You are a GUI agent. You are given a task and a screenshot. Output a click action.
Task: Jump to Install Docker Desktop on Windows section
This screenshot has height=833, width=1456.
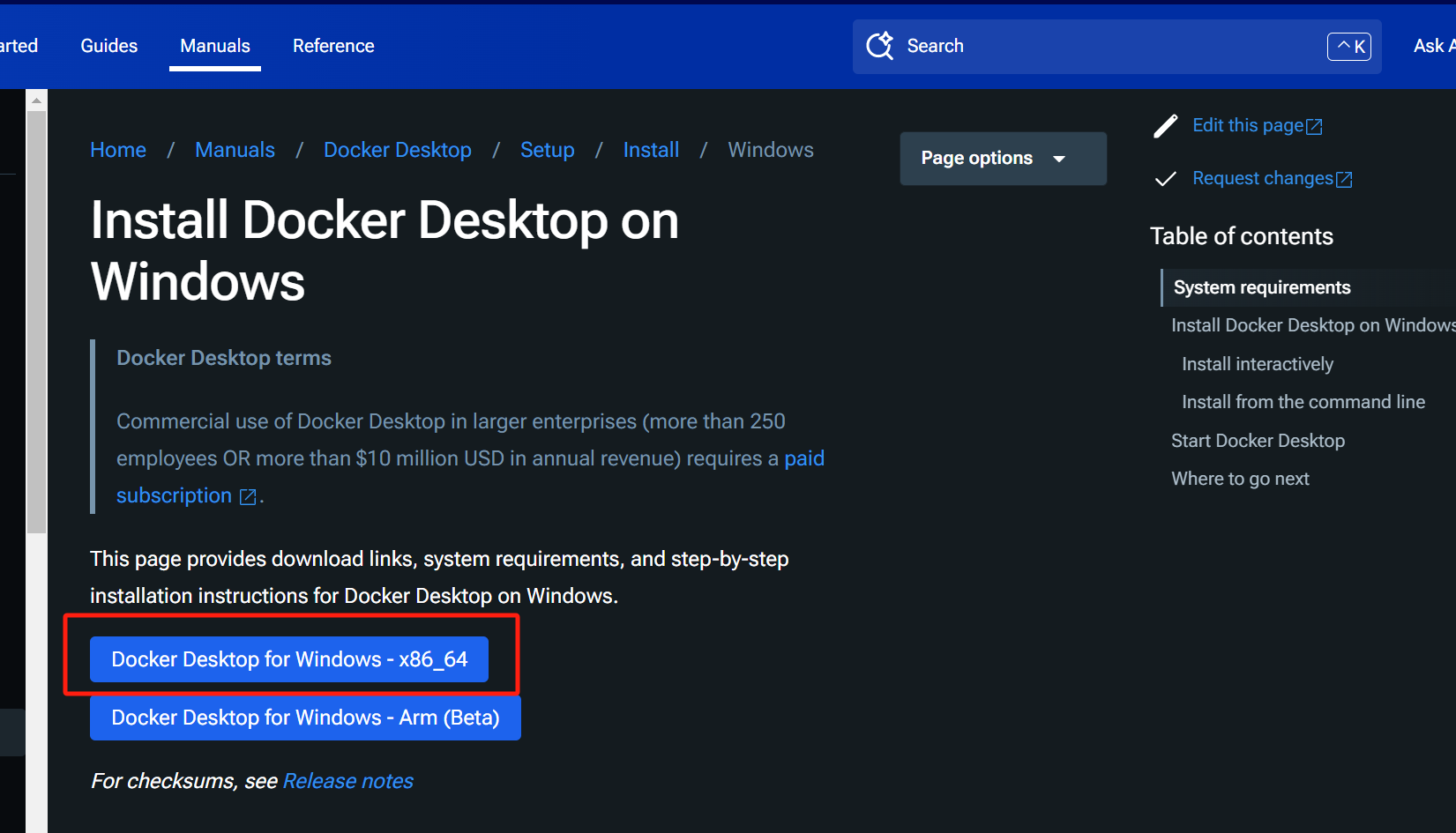coord(1313,325)
